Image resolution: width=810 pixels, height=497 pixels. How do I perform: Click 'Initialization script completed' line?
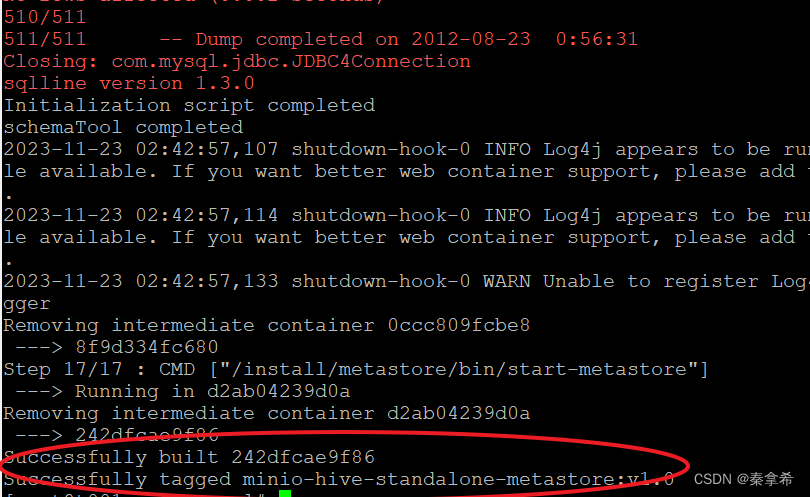189,105
